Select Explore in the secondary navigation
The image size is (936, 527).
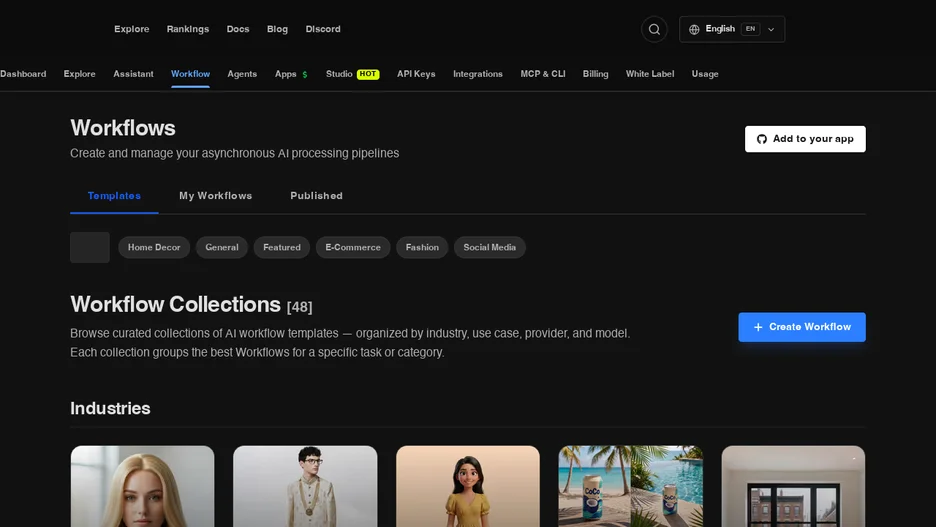pyautogui.click(x=79, y=74)
